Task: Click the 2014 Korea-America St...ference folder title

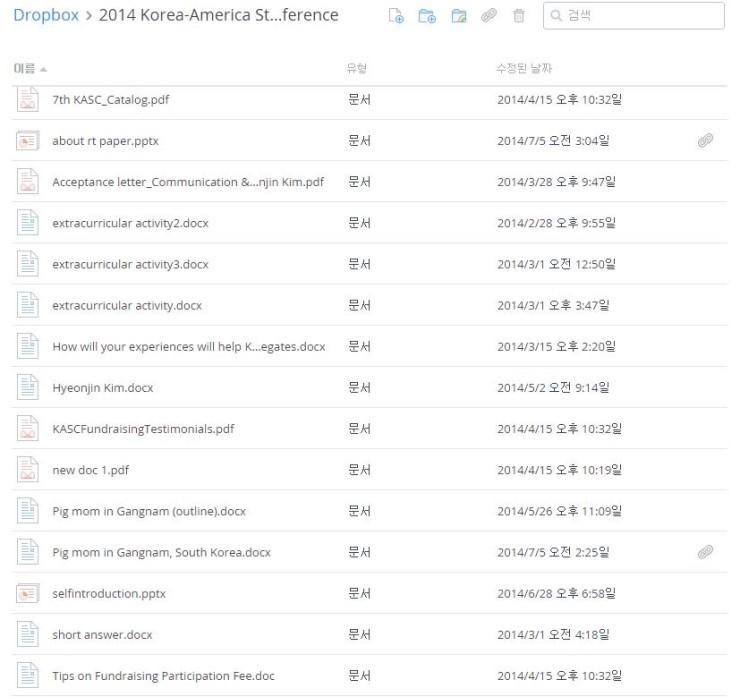Action: tap(219, 15)
